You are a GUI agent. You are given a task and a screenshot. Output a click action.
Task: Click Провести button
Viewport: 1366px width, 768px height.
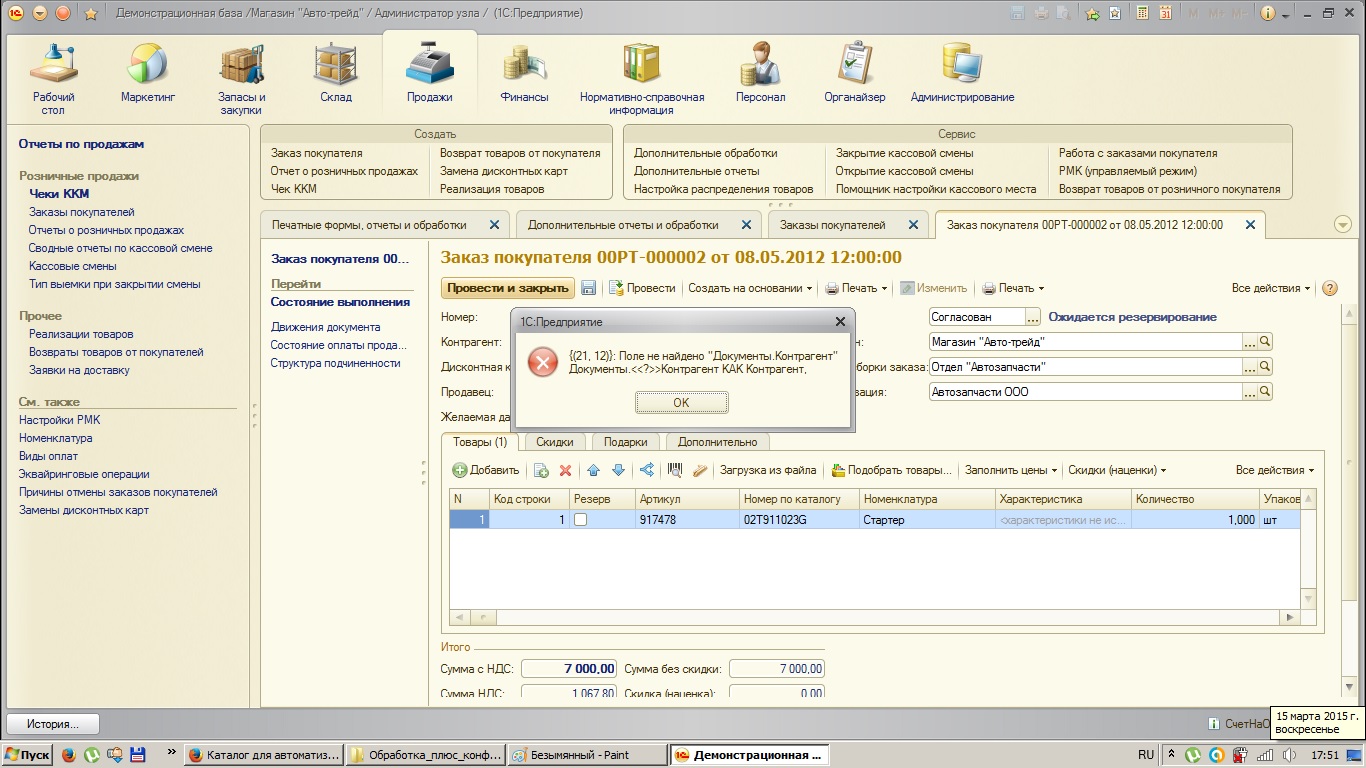coord(641,288)
